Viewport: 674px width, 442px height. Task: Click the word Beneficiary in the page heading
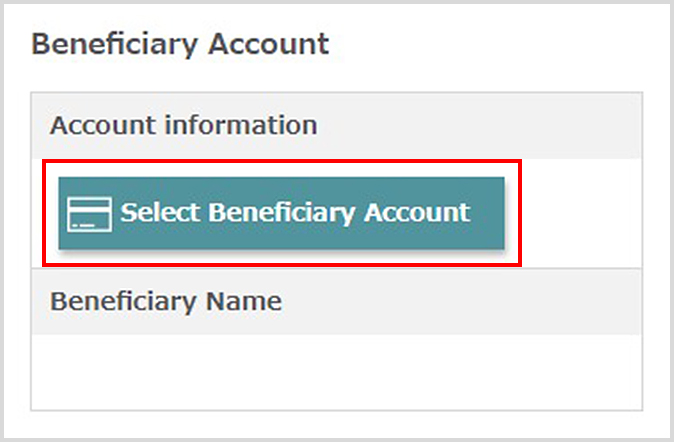click(x=114, y=46)
